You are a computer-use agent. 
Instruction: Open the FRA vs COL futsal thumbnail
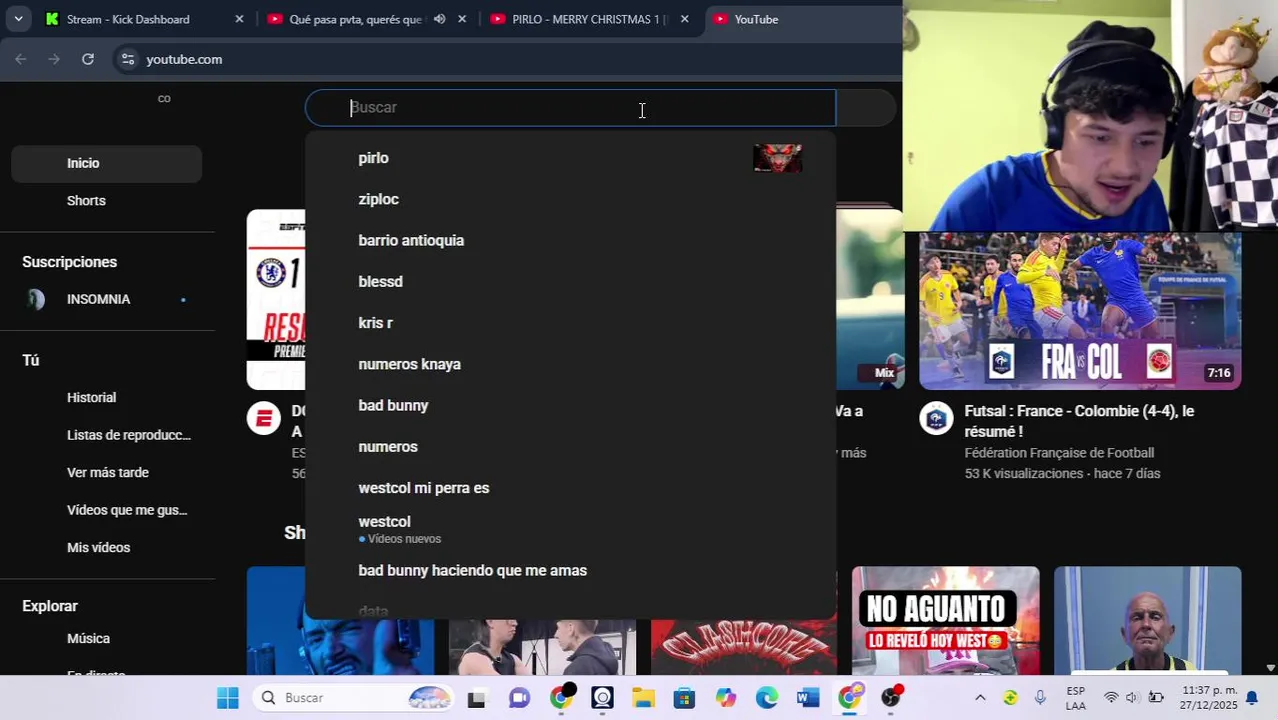(x=1080, y=311)
